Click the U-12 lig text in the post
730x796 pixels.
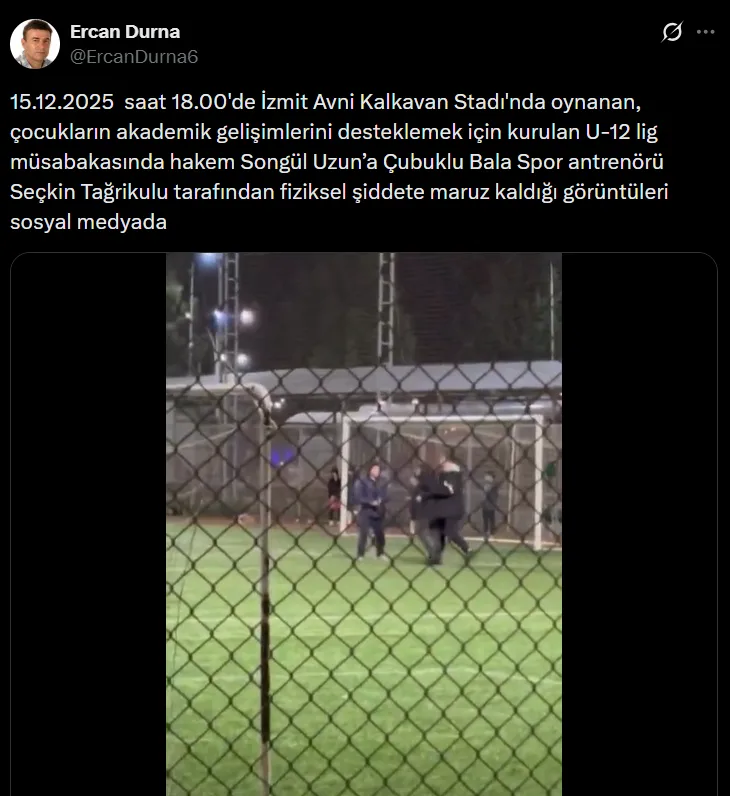click(622, 132)
